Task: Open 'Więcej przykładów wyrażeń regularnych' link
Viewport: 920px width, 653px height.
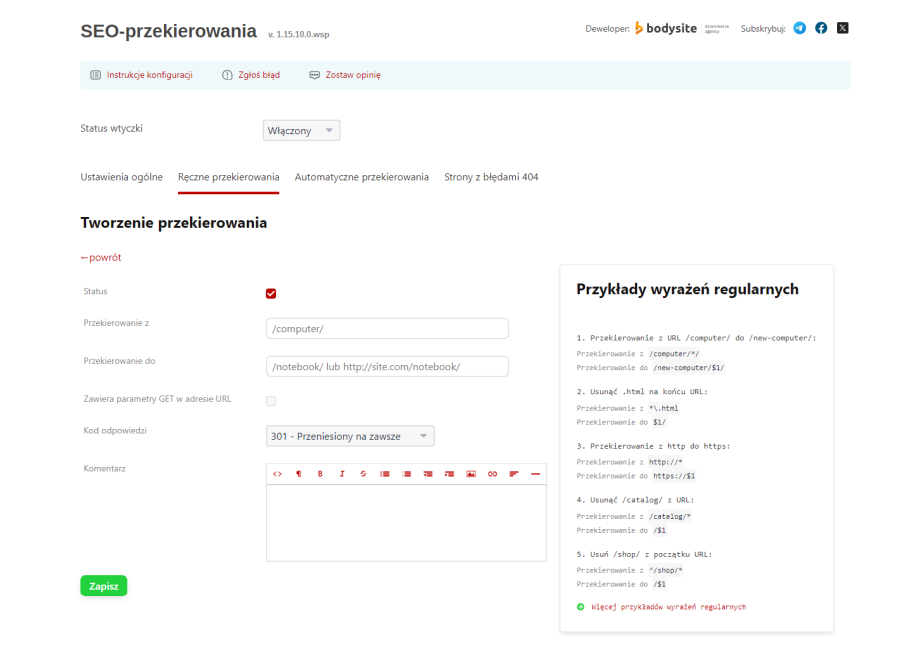Action: tap(668, 607)
